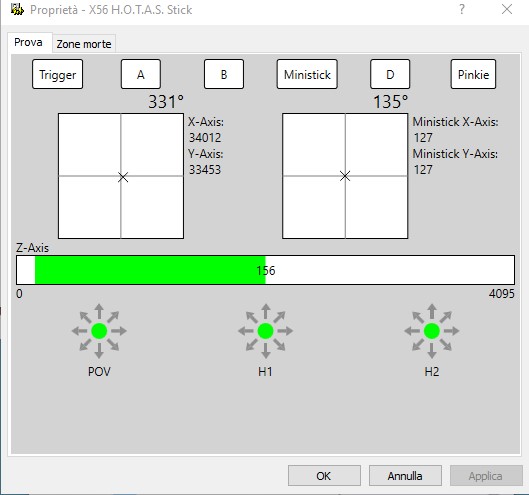Click the B button indicator
Screen dimensions: 529x495
[224, 74]
